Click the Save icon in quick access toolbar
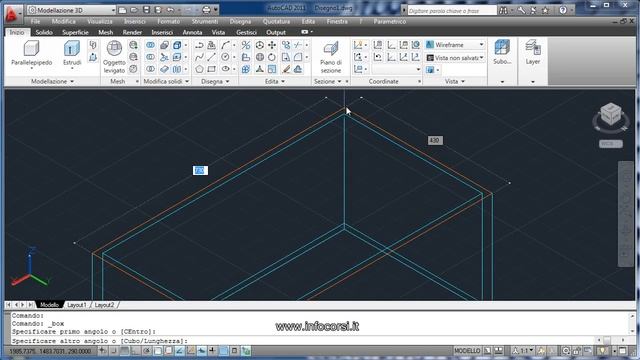The image size is (640, 360). [x=146, y=10]
